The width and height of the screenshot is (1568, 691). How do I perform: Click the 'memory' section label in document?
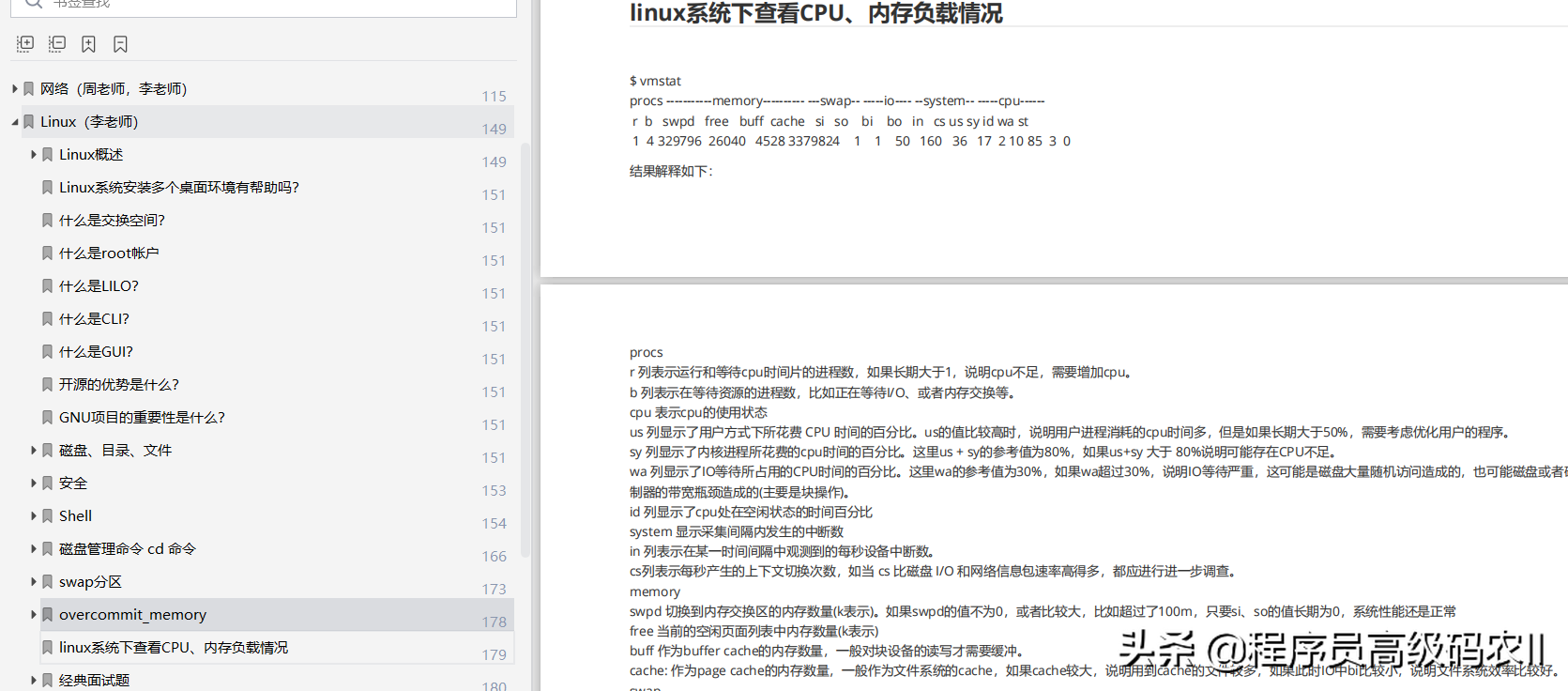(655, 591)
